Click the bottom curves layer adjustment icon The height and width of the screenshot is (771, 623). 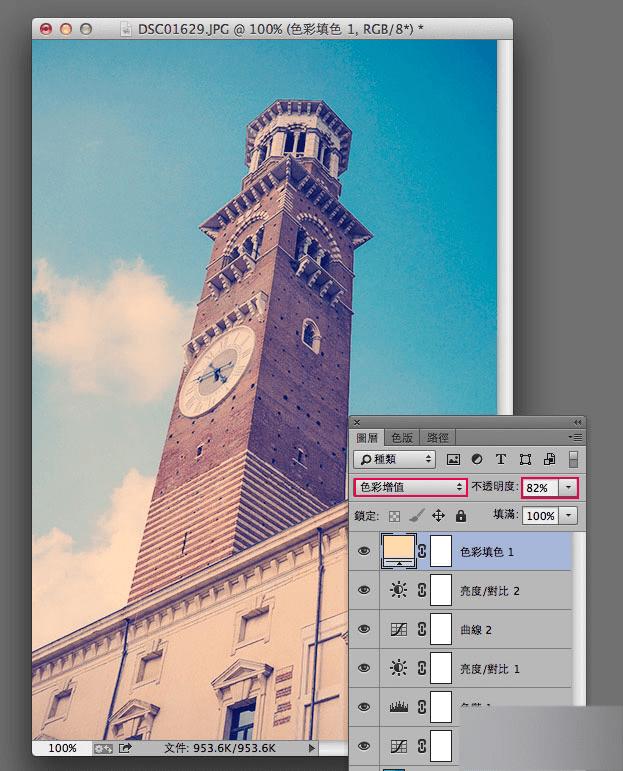click(398, 746)
